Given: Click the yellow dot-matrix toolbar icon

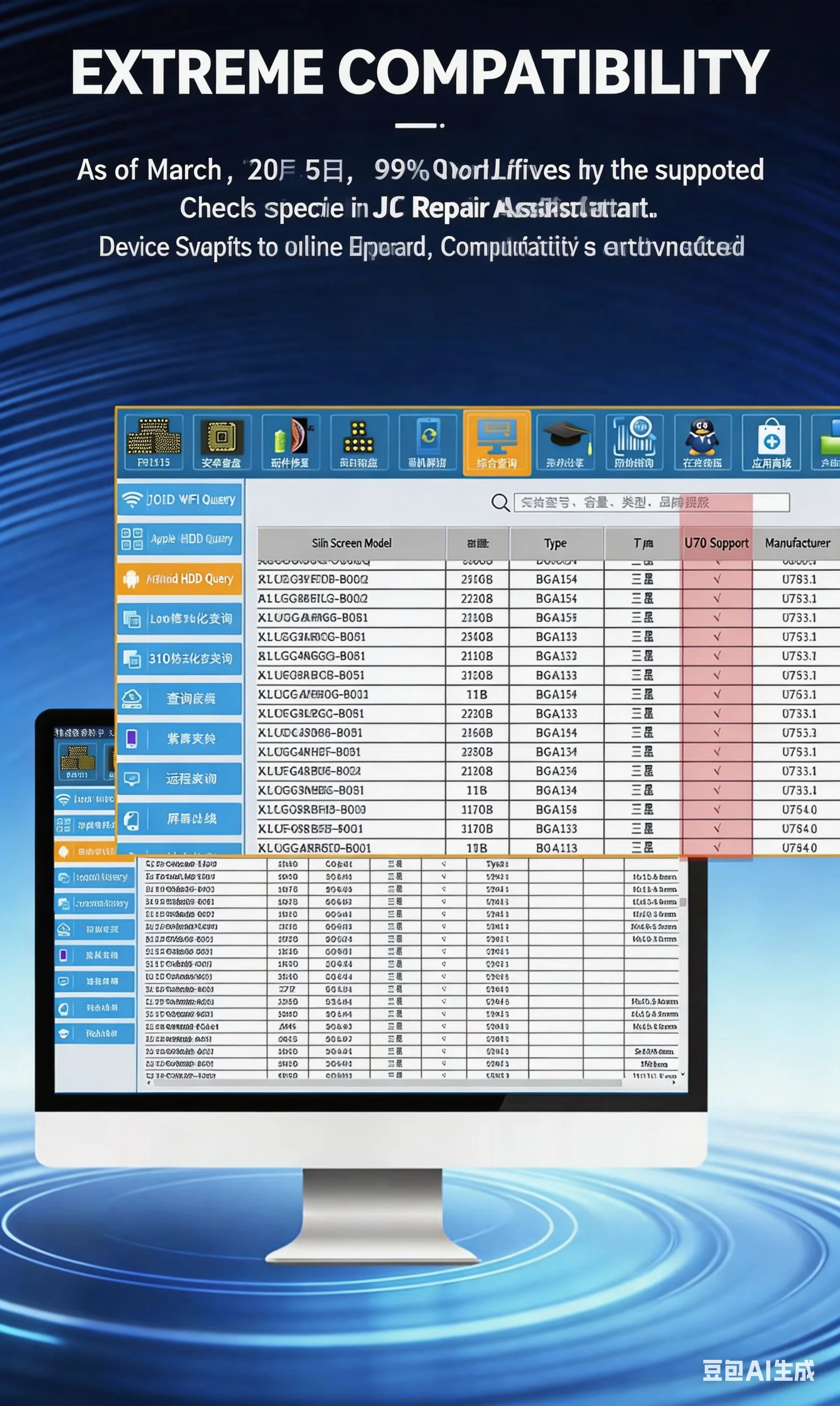Looking at the screenshot, I should (359, 442).
